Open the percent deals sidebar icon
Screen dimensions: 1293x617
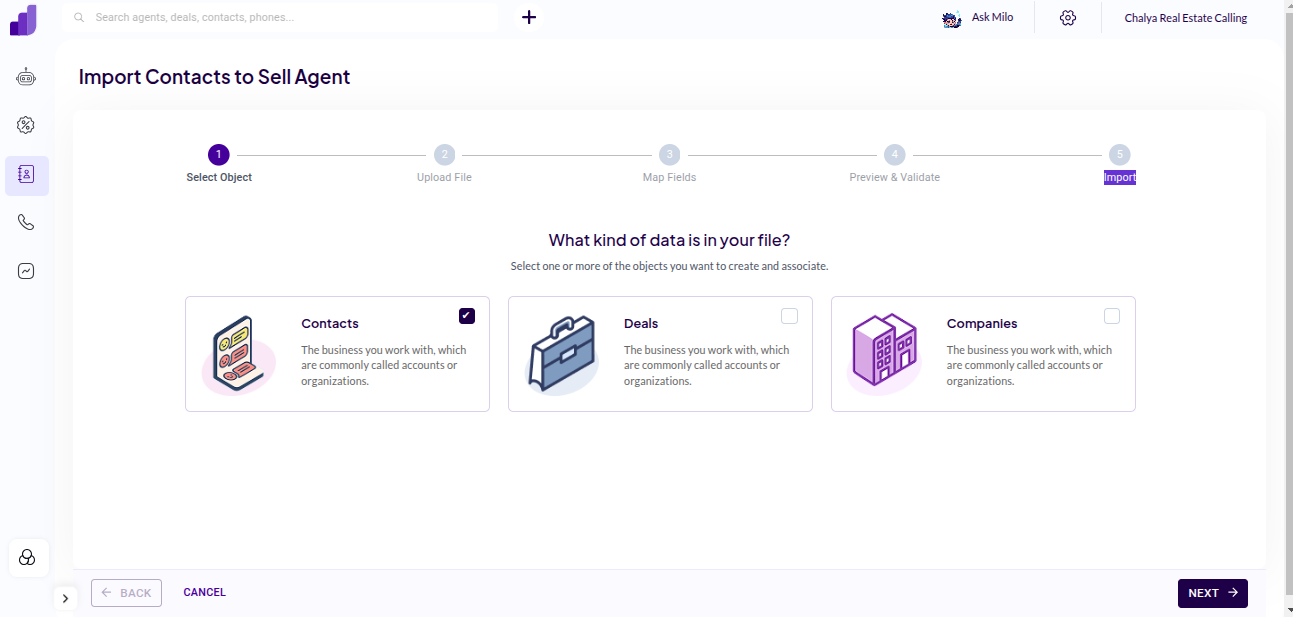[26, 125]
